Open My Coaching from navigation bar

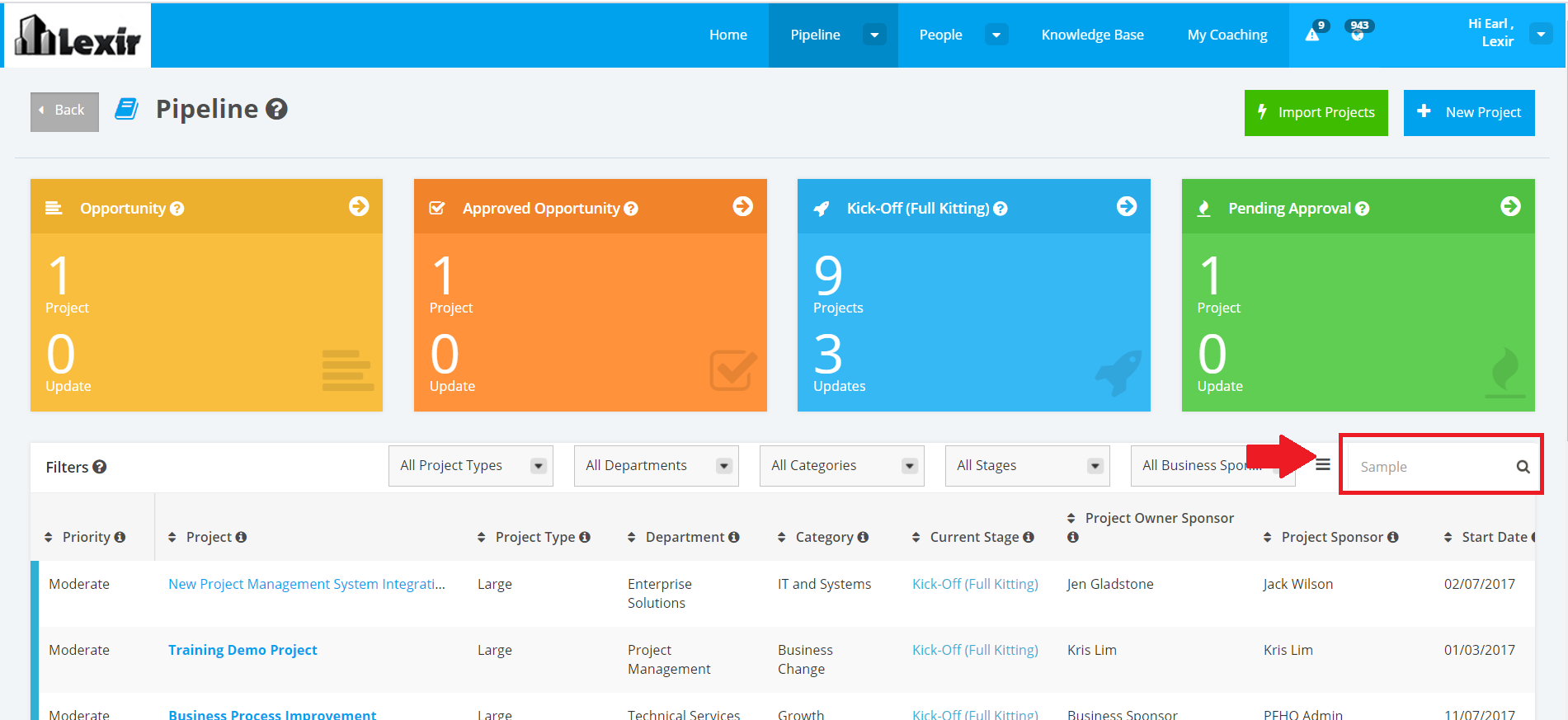coord(1227,35)
